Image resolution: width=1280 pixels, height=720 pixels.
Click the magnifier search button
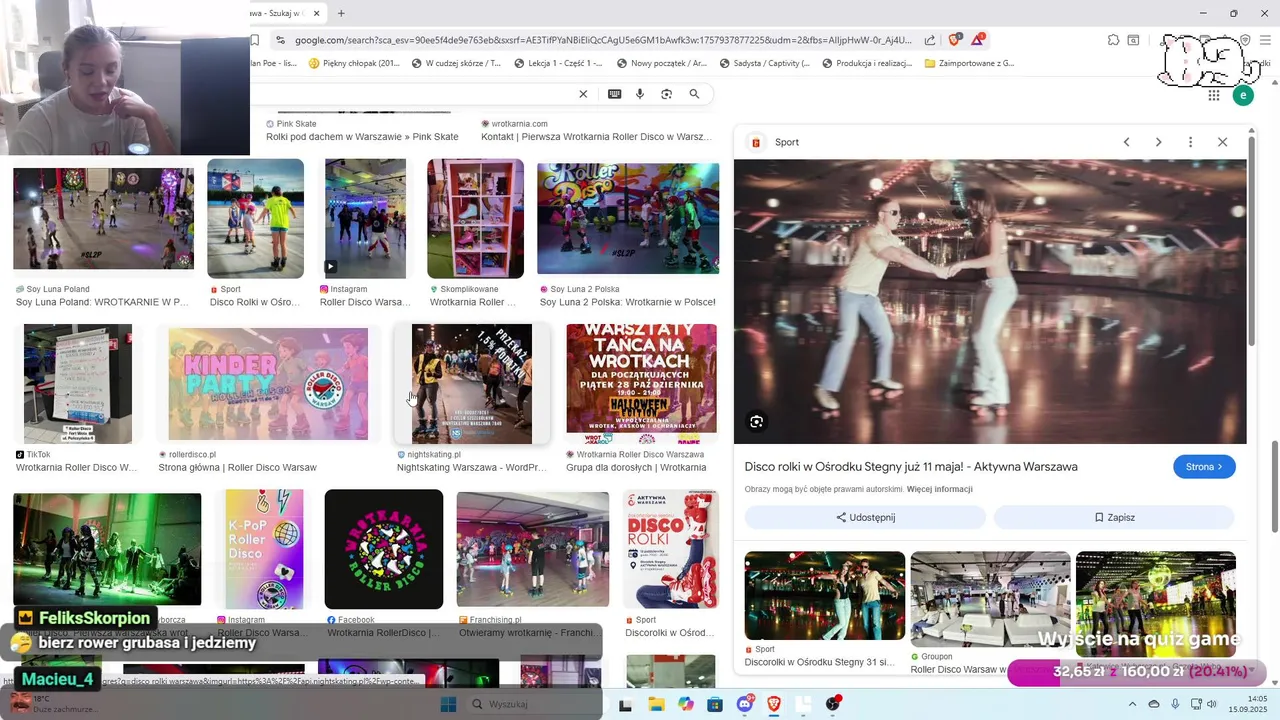tap(694, 94)
